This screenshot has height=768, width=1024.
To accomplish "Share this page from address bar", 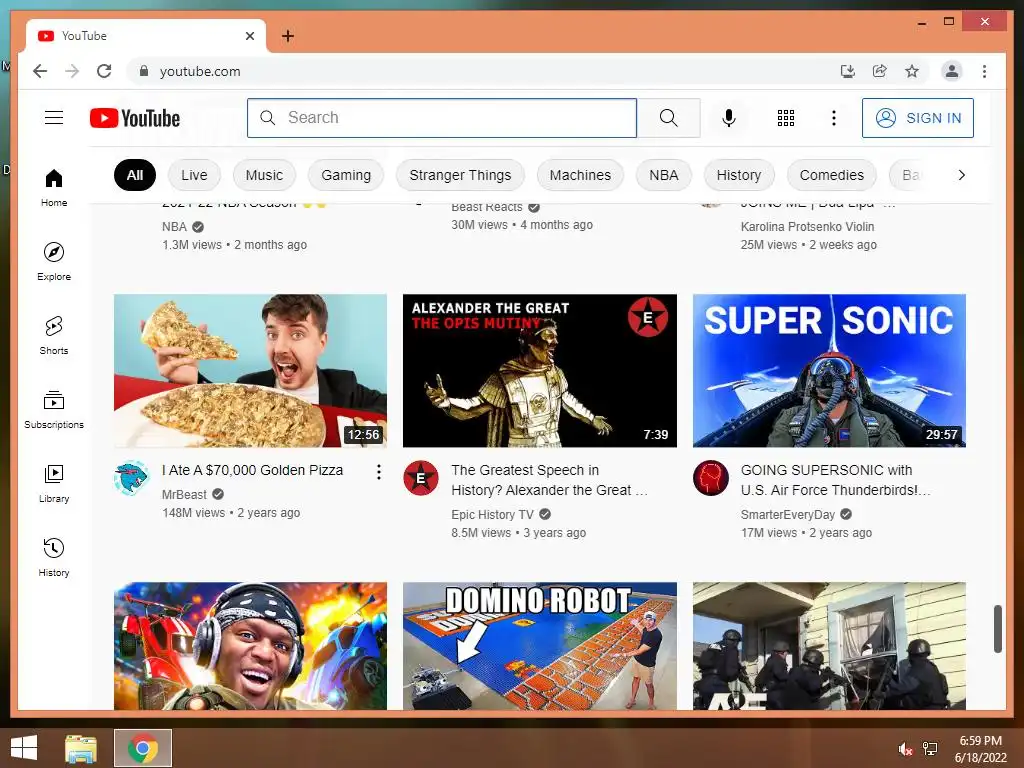I will click(880, 71).
